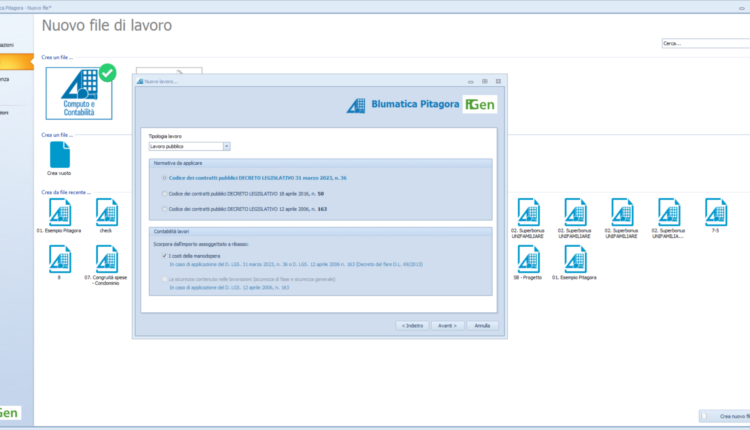Click the Tipologia lavoro label
The width and height of the screenshot is (750, 430).
[x=165, y=136]
